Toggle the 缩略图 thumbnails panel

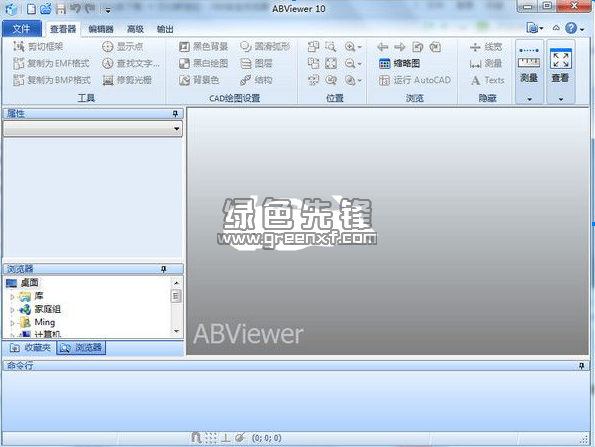click(399, 63)
